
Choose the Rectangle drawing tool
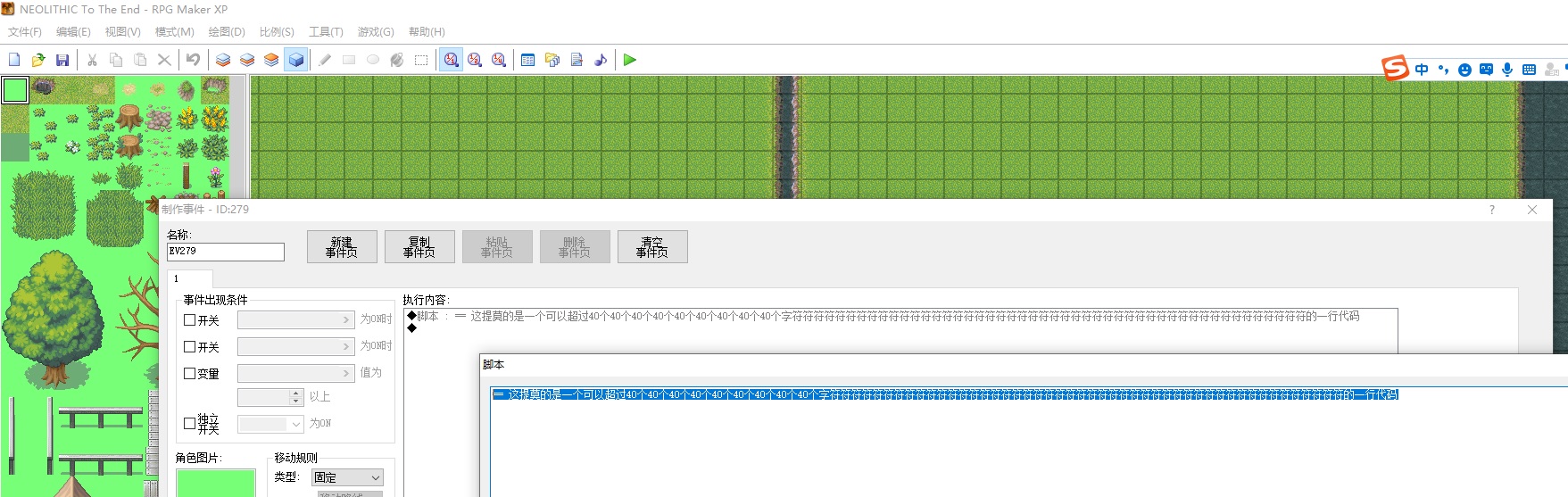[349, 60]
